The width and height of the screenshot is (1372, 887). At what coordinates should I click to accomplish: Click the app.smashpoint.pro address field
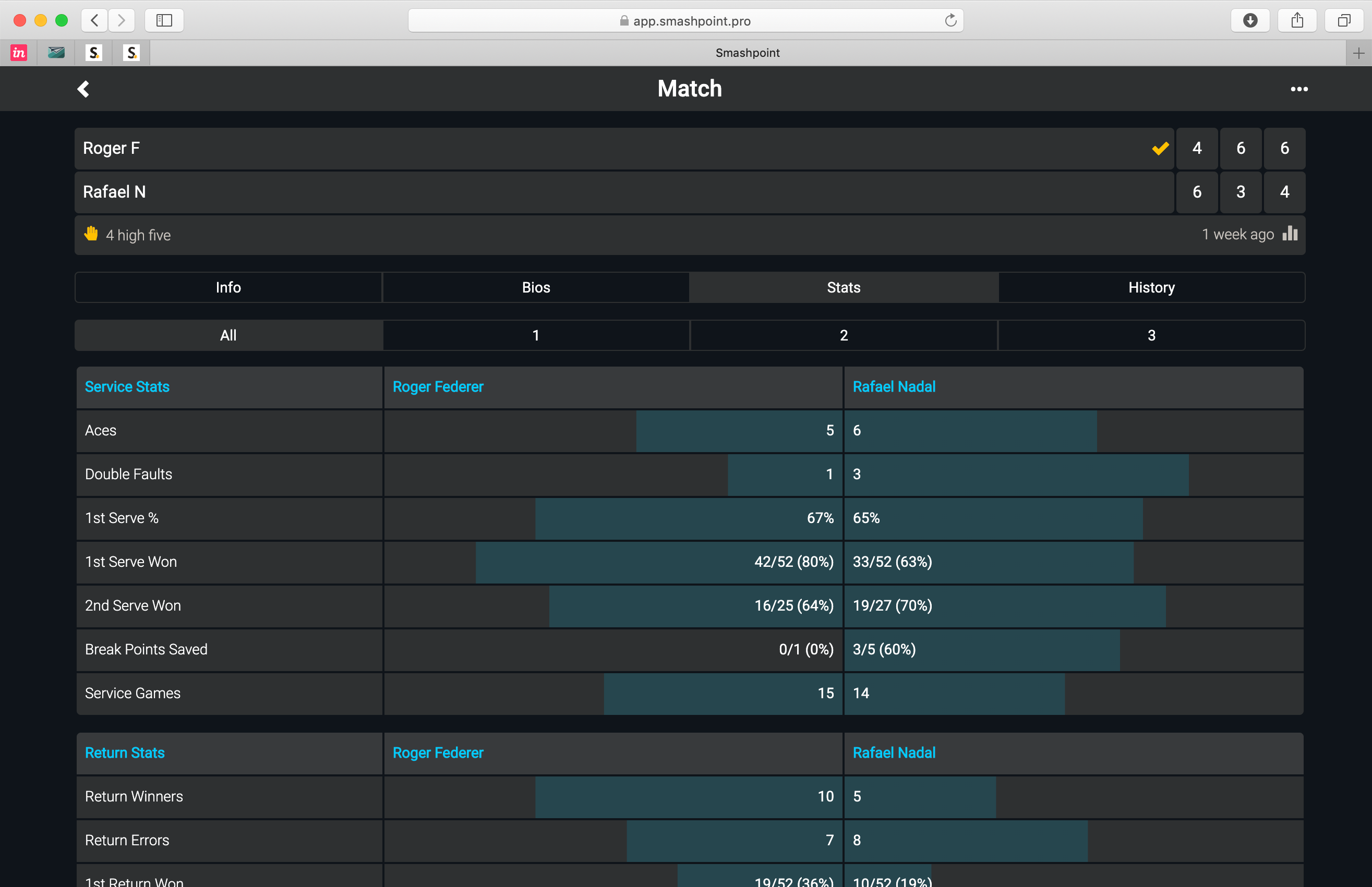[685, 21]
